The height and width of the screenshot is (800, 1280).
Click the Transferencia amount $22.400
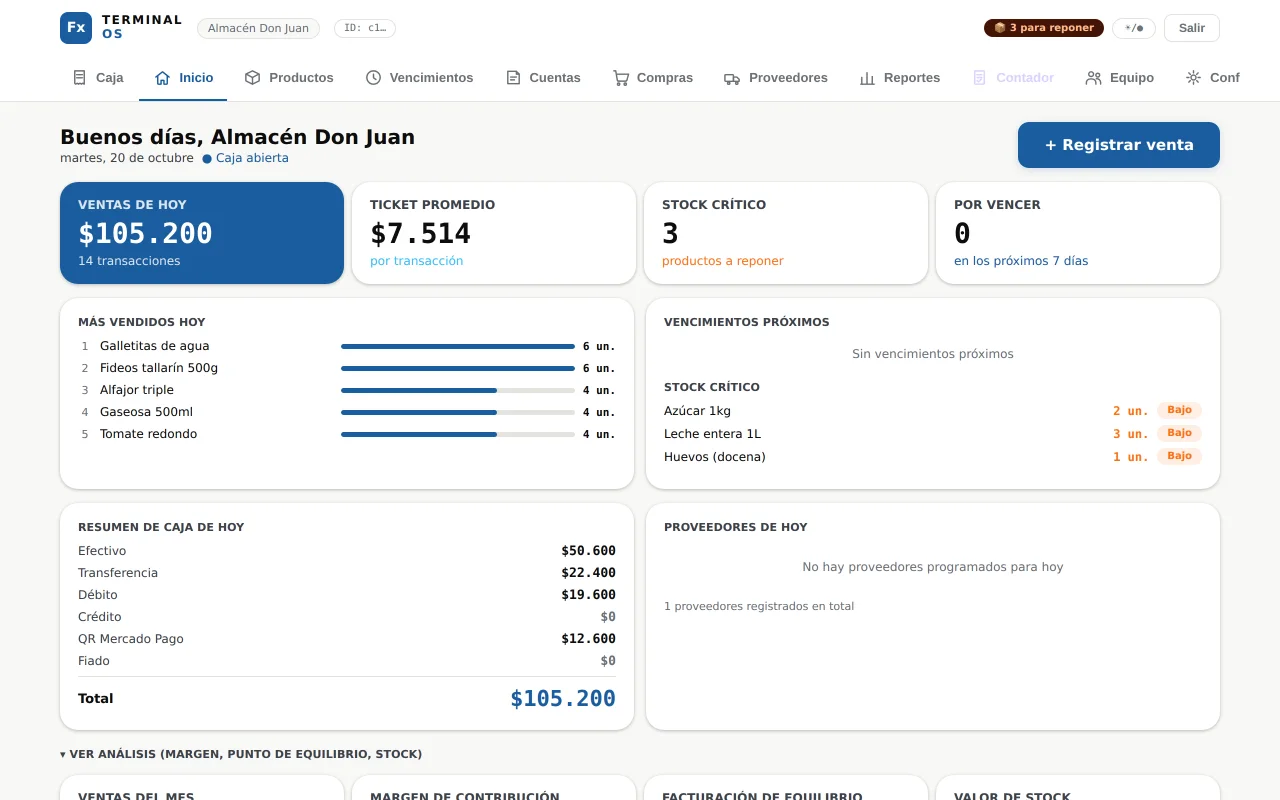point(588,573)
